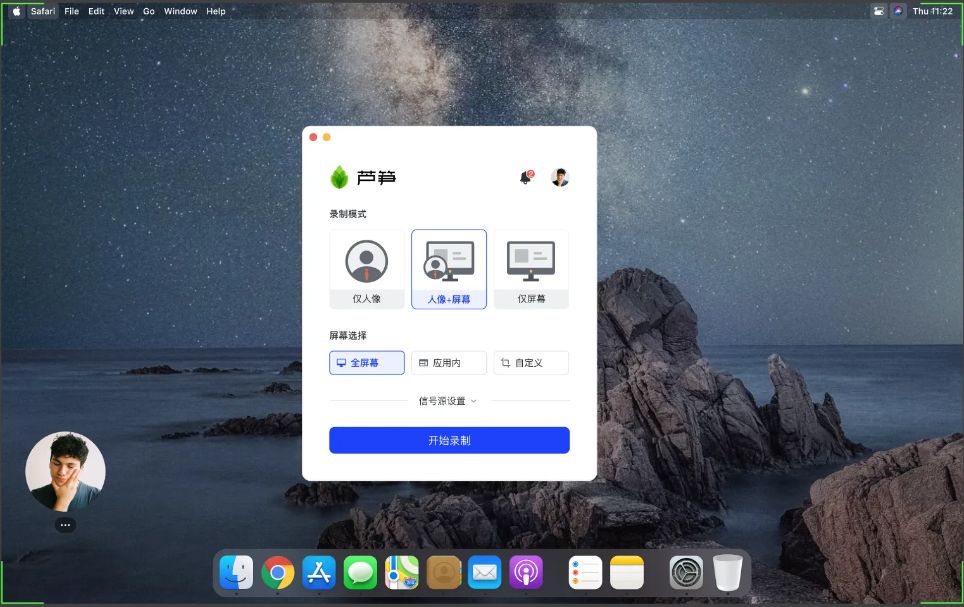
Task: Open Google Chrome from the dock
Action: [x=278, y=572]
